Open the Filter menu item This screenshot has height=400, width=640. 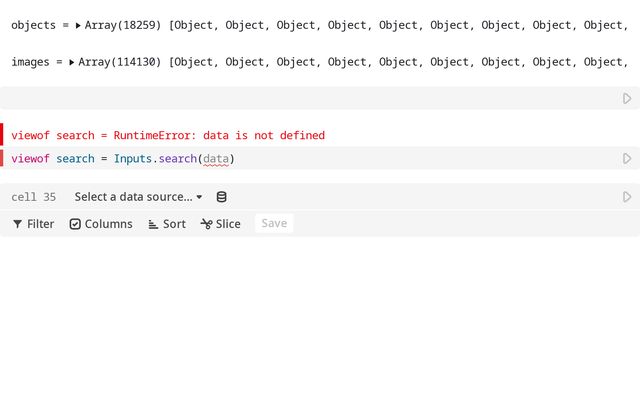click(33, 224)
